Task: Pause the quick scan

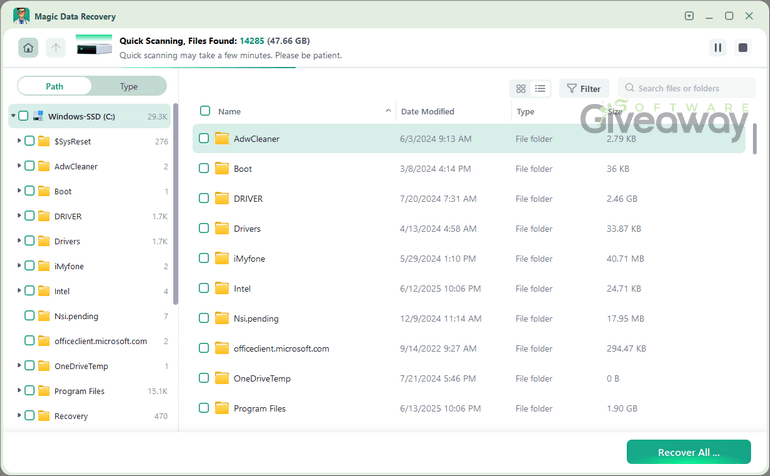Action: [717, 48]
